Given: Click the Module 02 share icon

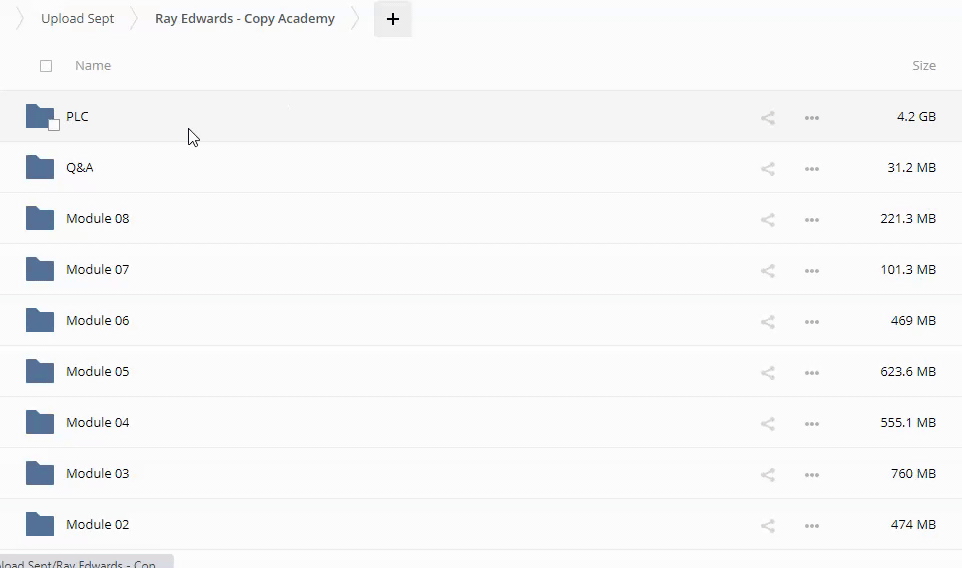Looking at the screenshot, I should [x=768, y=525].
